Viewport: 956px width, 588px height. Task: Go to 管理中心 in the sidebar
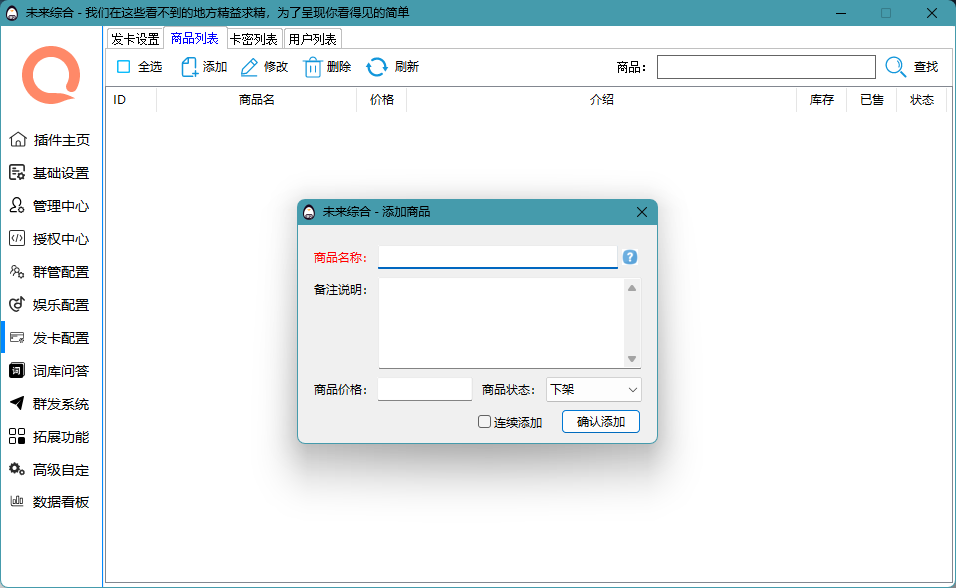coord(50,205)
